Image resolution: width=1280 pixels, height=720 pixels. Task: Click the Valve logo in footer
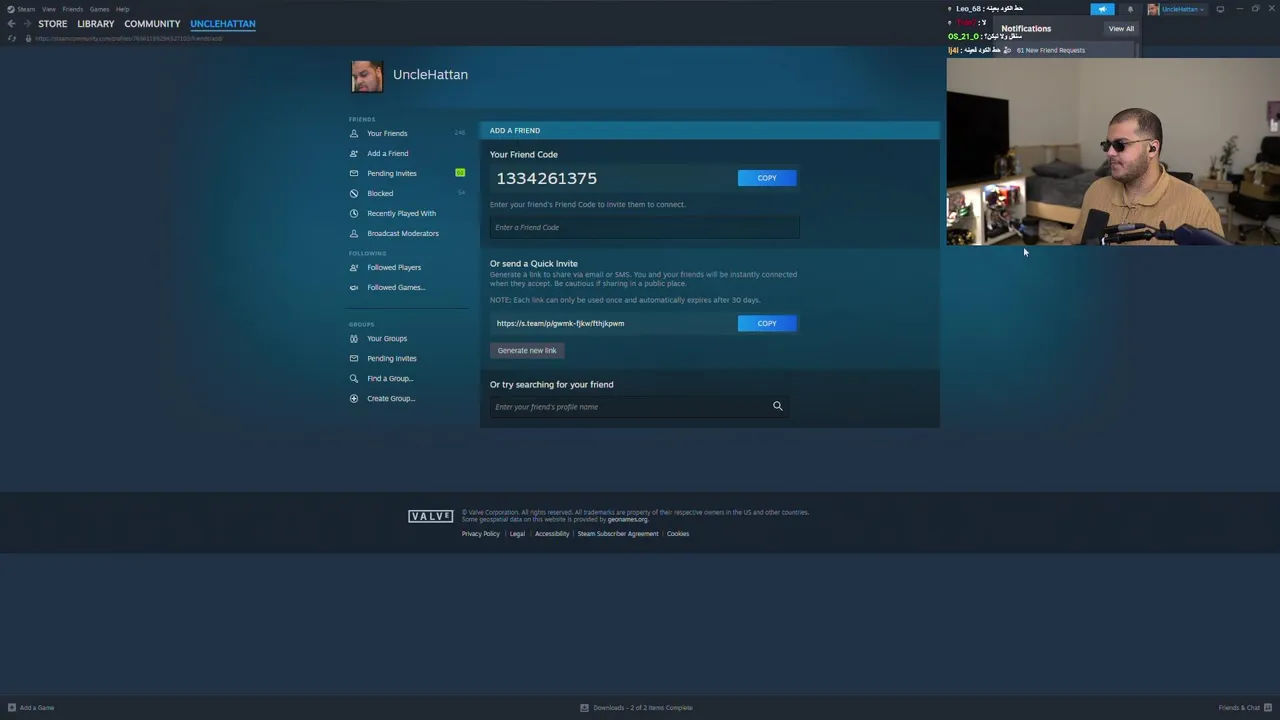click(431, 516)
